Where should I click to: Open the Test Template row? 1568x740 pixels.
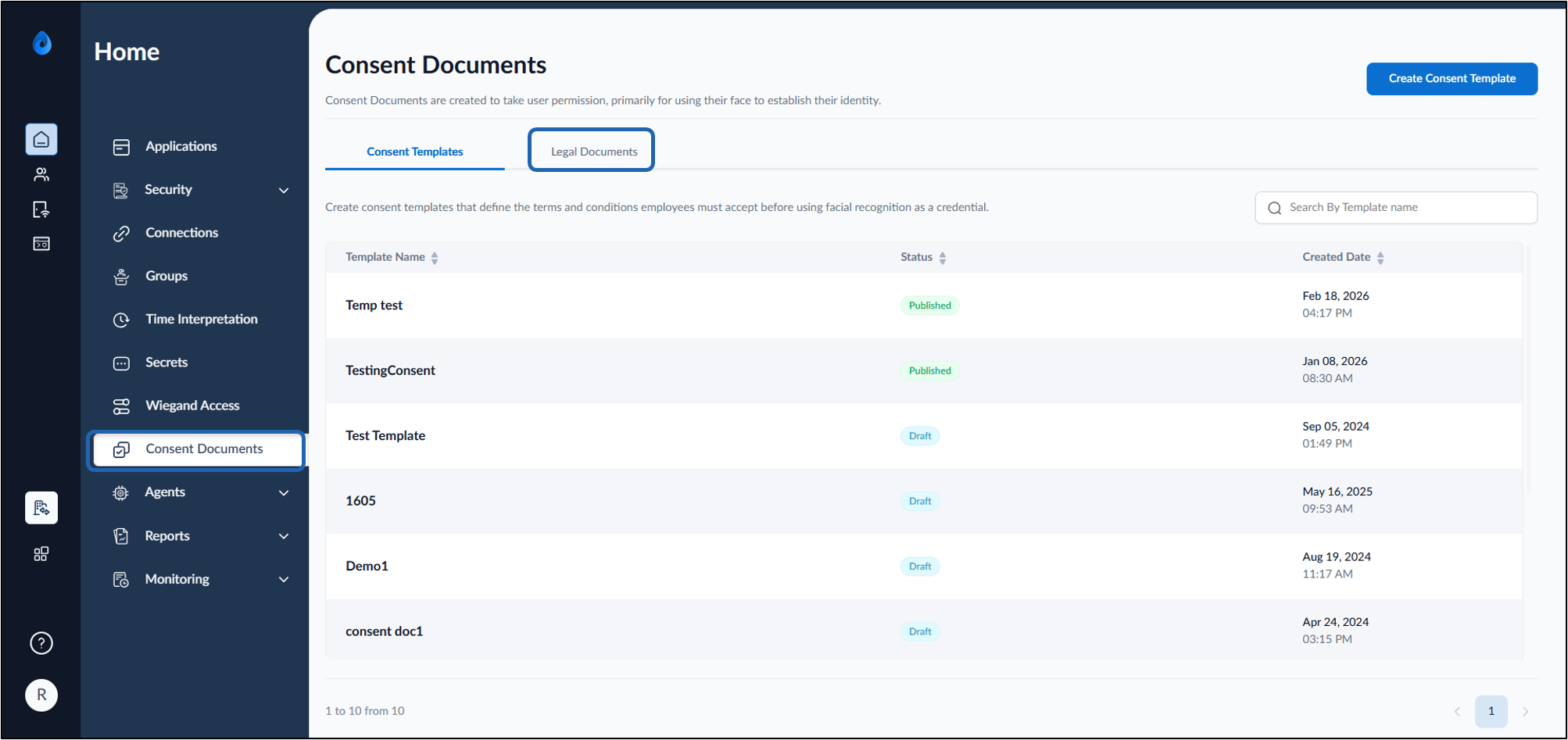pyautogui.click(x=924, y=436)
